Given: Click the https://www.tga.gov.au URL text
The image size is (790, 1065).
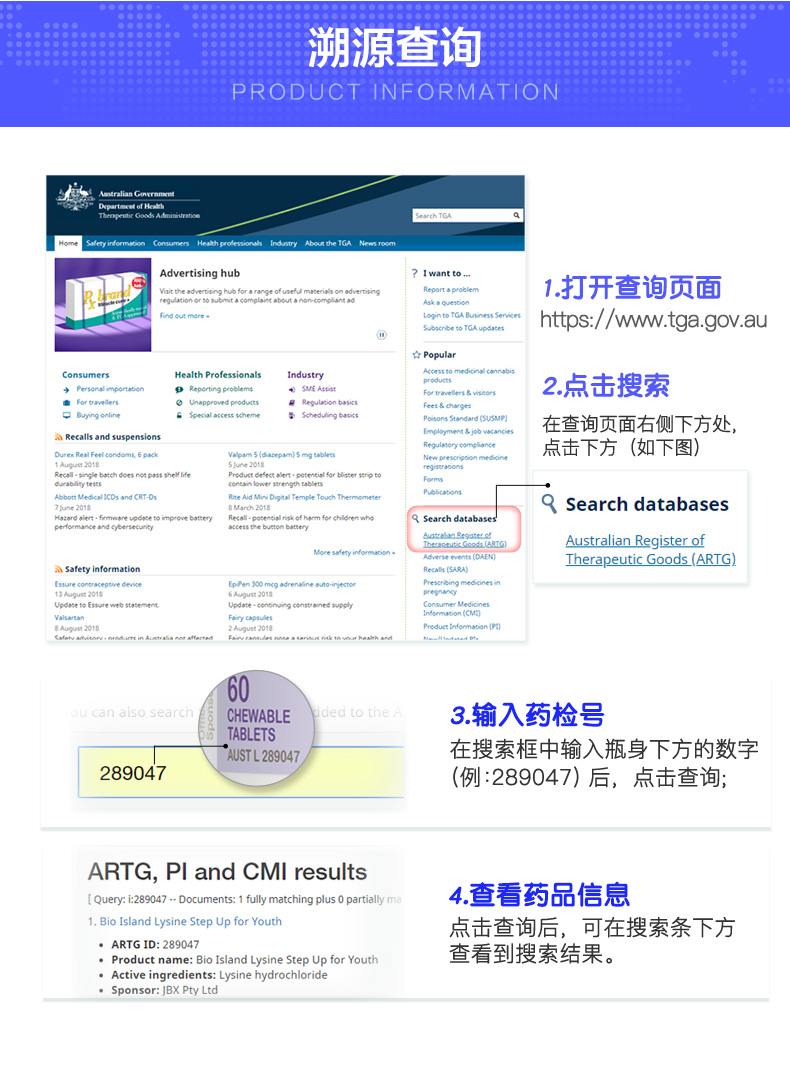Looking at the screenshot, I should click(653, 319).
